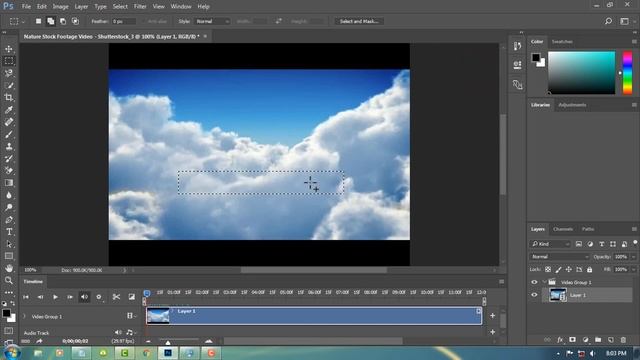Viewport: 640px width, 360px height.
Task: Select the Brush tool
Action: tap(9, 134)
